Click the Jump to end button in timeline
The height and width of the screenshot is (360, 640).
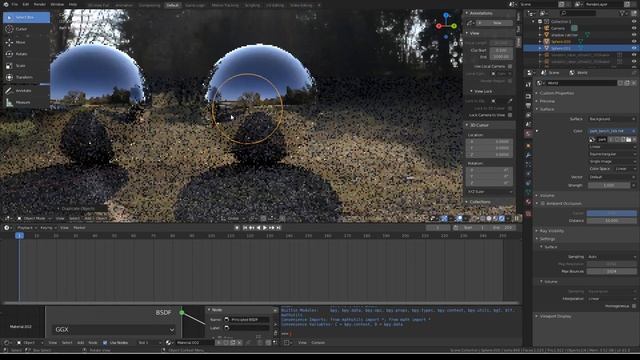tap(278, 228)
